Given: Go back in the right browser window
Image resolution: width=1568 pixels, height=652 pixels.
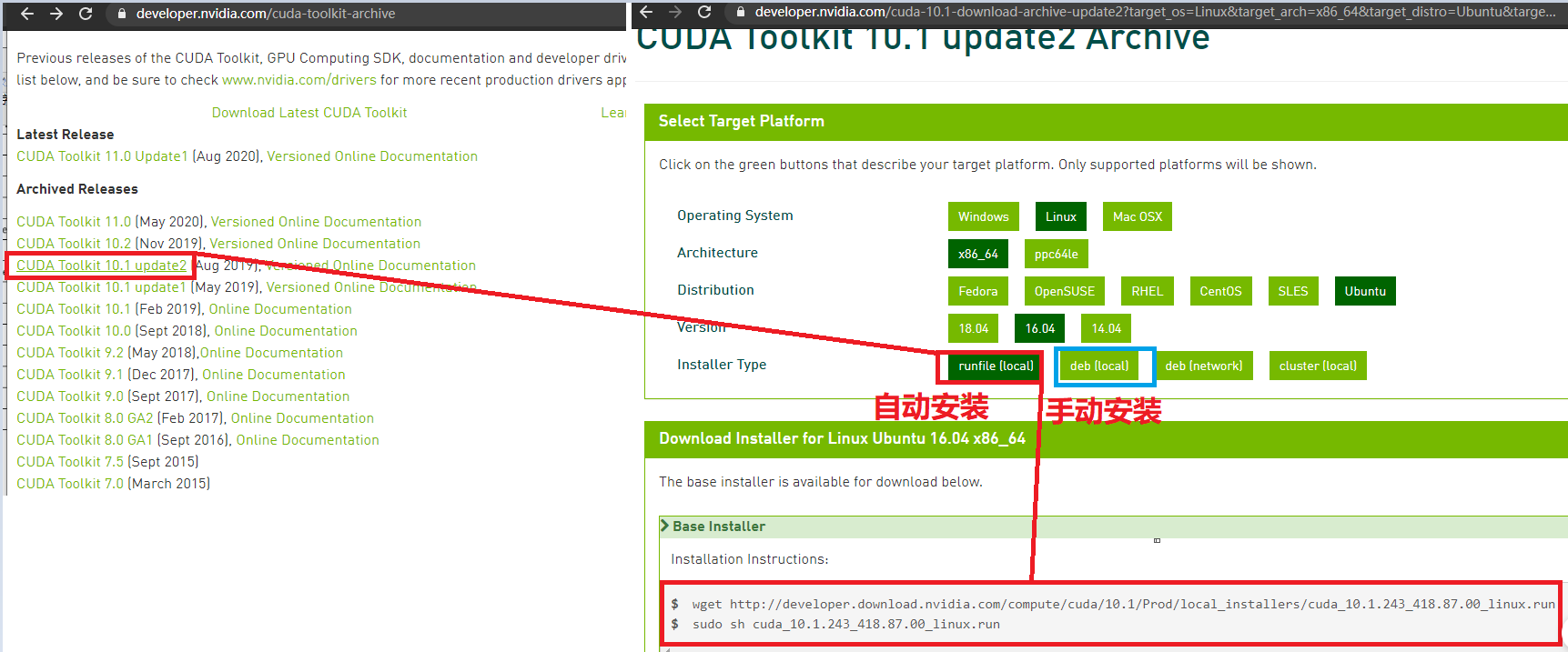Looking at the screenshot, I should (x=646, y=12).
